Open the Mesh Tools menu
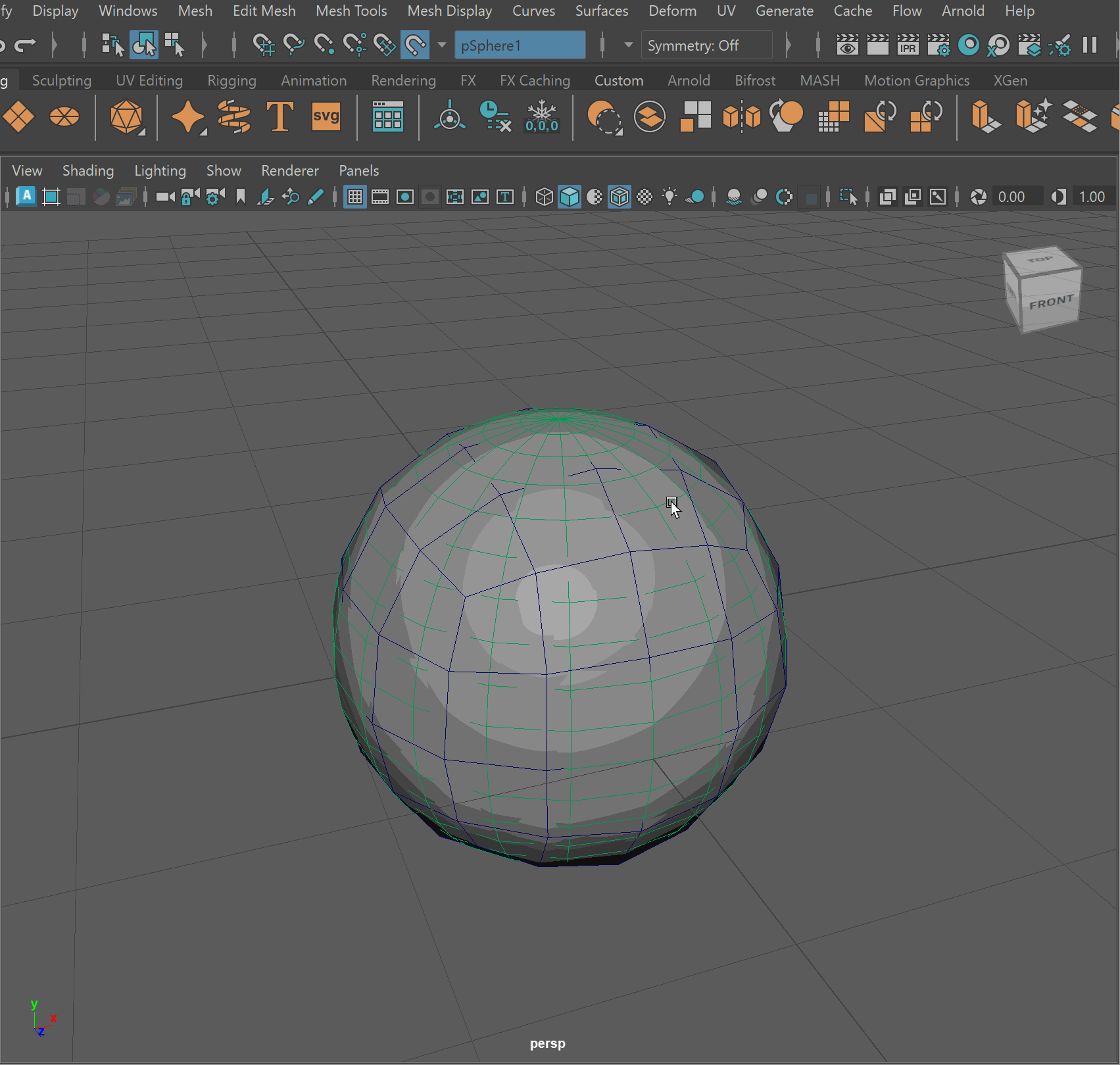 tap(351, 11)
